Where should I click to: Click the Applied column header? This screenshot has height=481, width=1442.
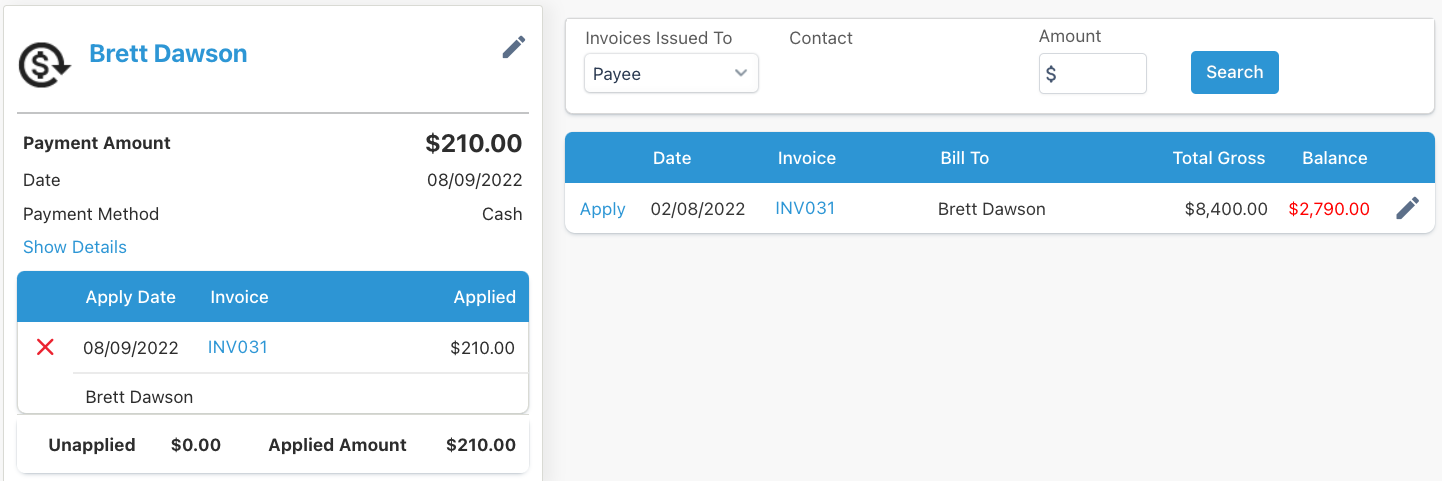point(485,297)
